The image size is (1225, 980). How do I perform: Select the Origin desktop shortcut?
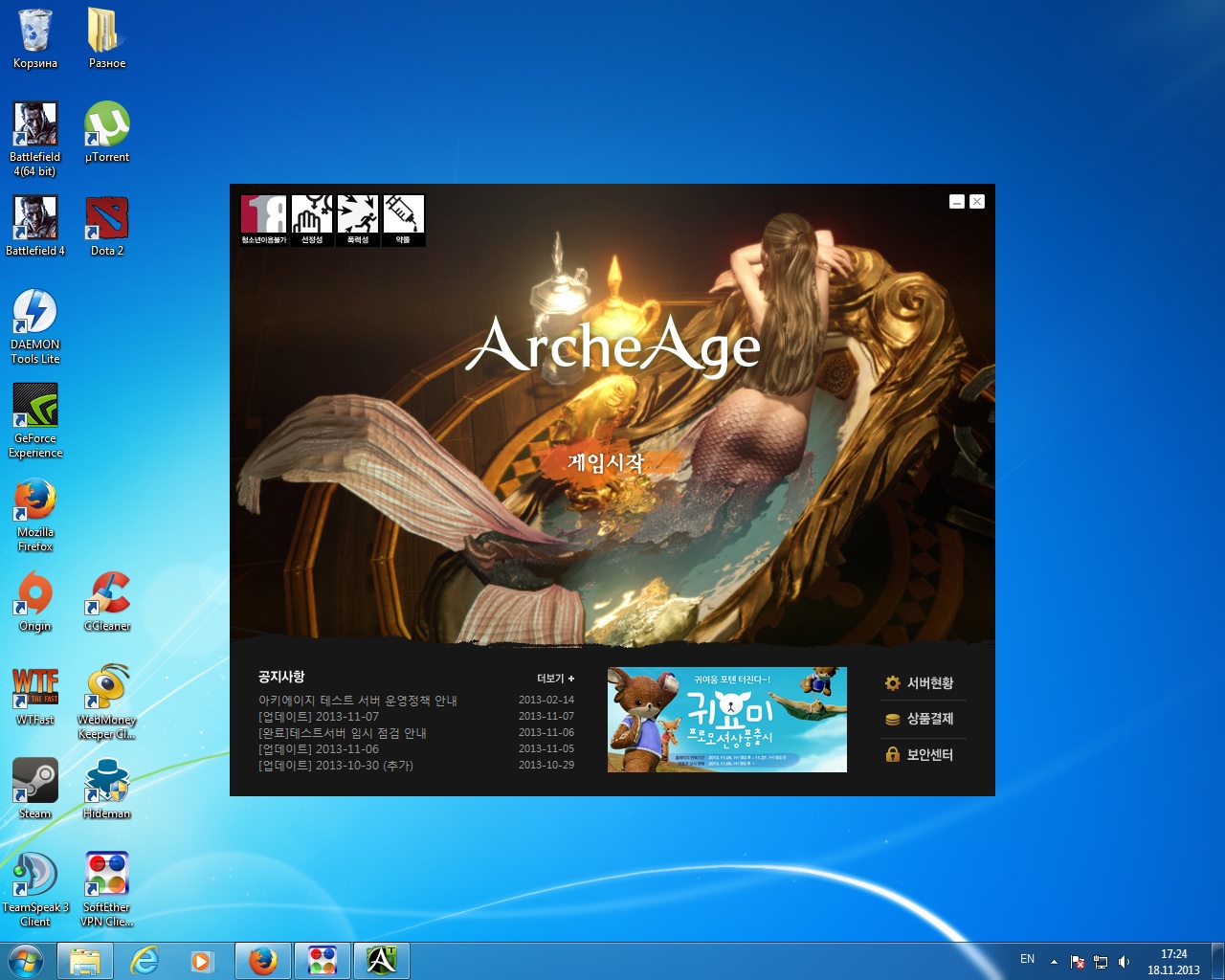[x=35, y=602]
